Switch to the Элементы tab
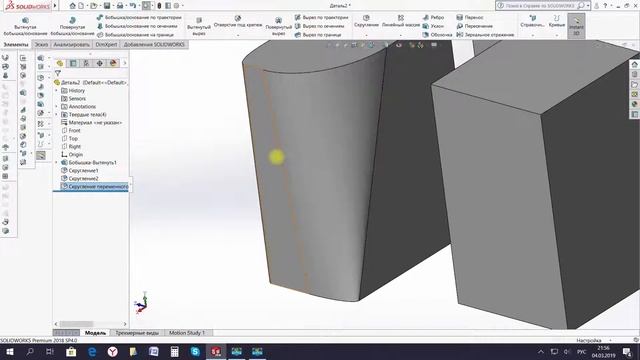The height and width of the screenshot is (360, 640). pyautogui.click(x=16, y=44)
